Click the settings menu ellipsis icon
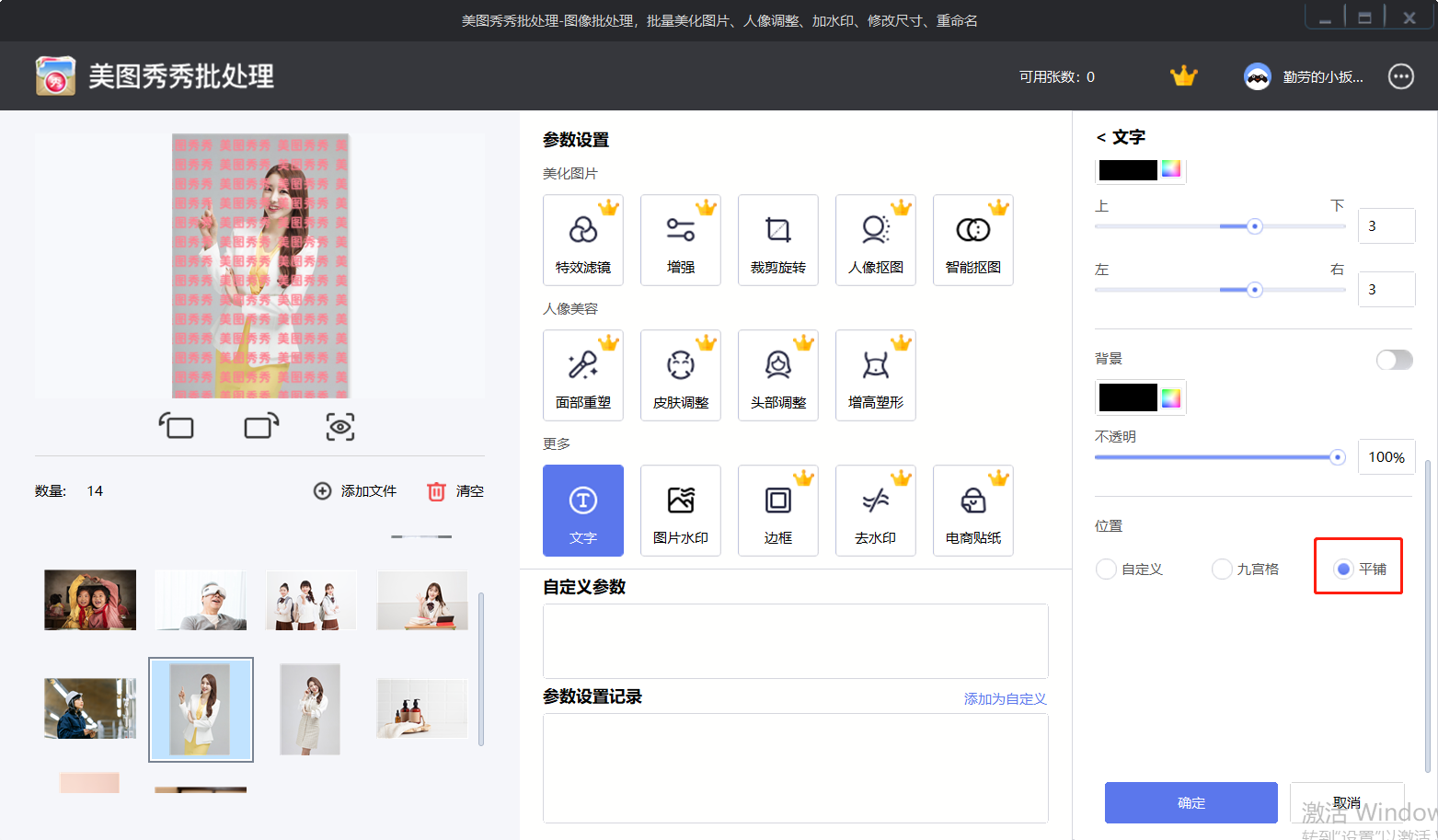Image resolution: width=1438 pixels, height=840 pixels. coord(1400,76)
